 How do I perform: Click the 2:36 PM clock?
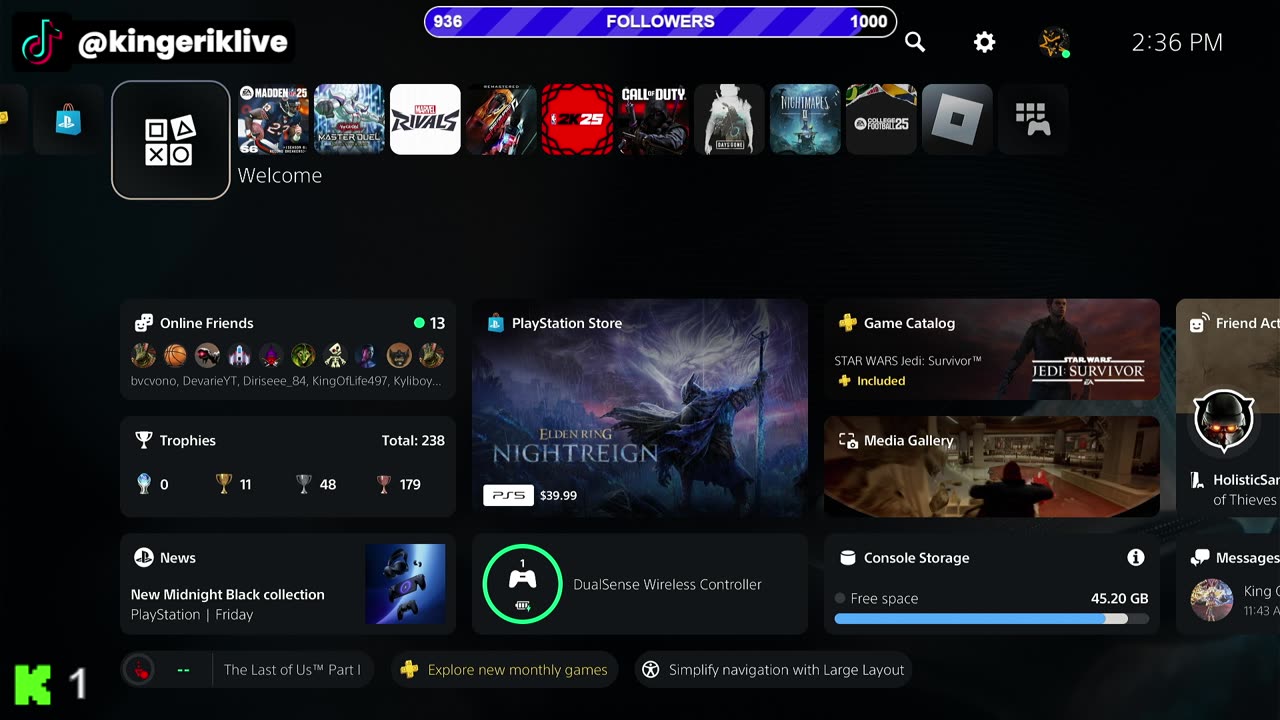pos(1177,42)
